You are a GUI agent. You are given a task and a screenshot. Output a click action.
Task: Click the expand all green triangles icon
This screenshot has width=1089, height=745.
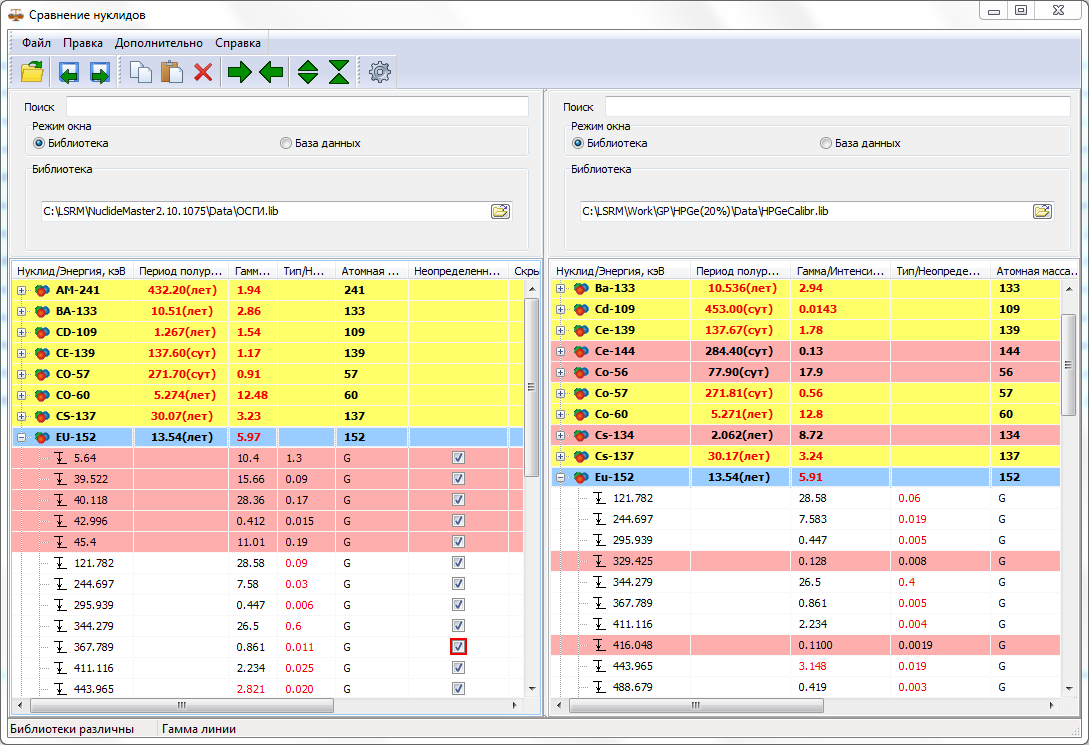click(309, 72)
